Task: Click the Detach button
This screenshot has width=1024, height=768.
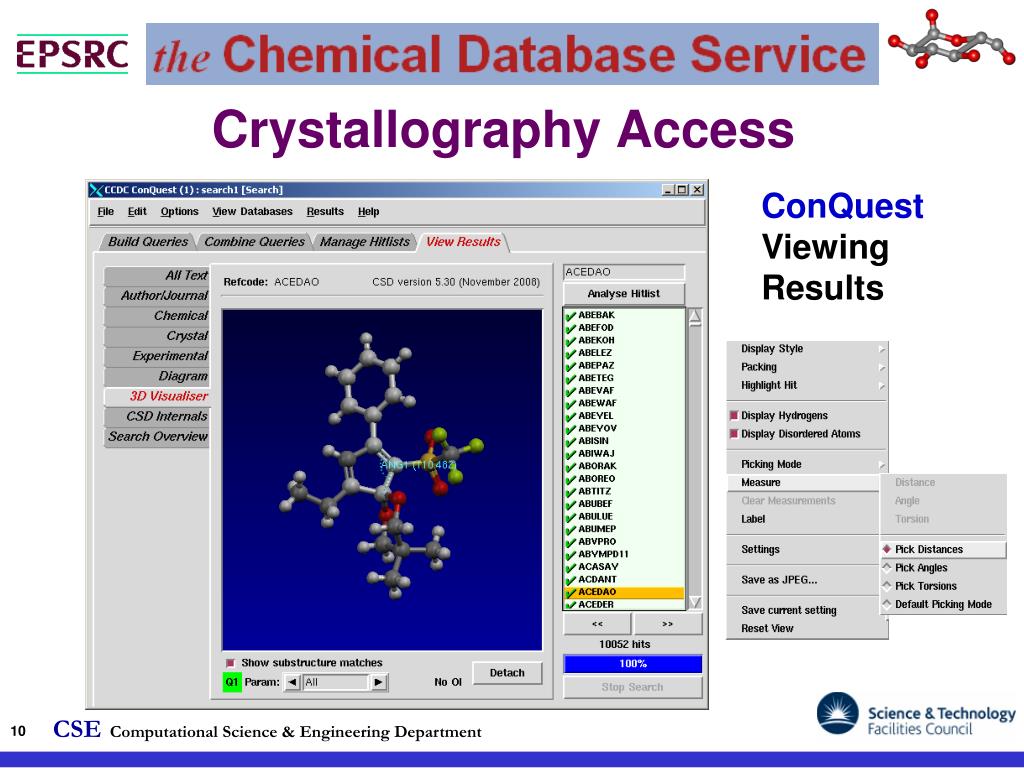Action: coord(507,673)
